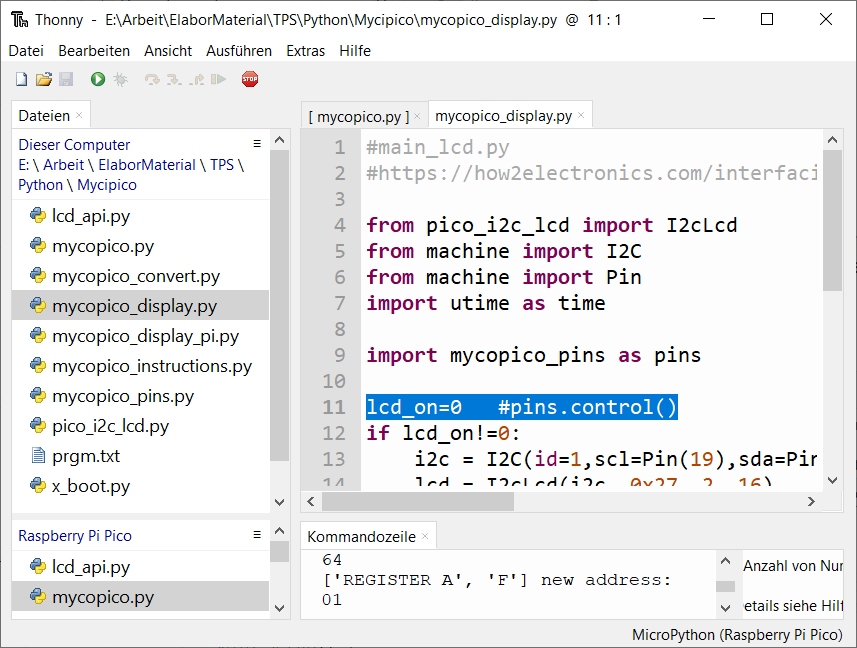Click MicroPython (Raspberry Pi Pico) interpreter selector
857x648 pixels.
click(x=736, y=635)
